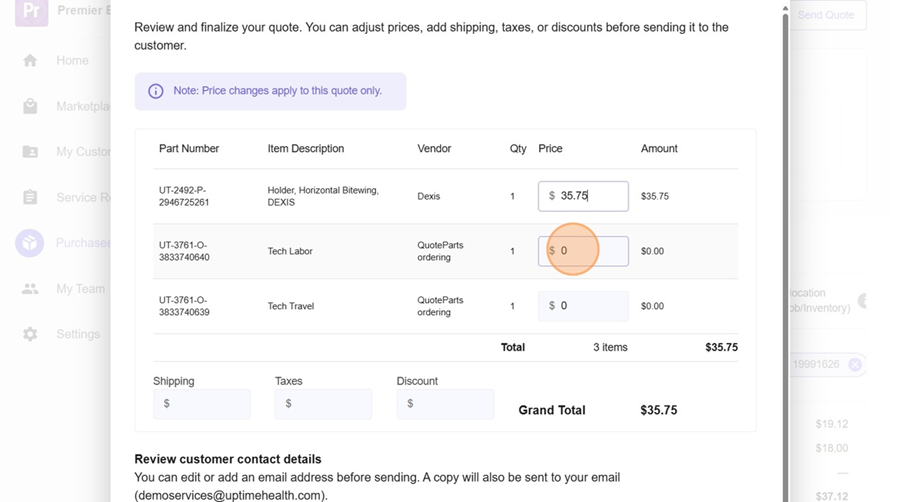The image size is (900, 502).
Task: Click the Purchases box icon
Action: (x=30, y=243)
